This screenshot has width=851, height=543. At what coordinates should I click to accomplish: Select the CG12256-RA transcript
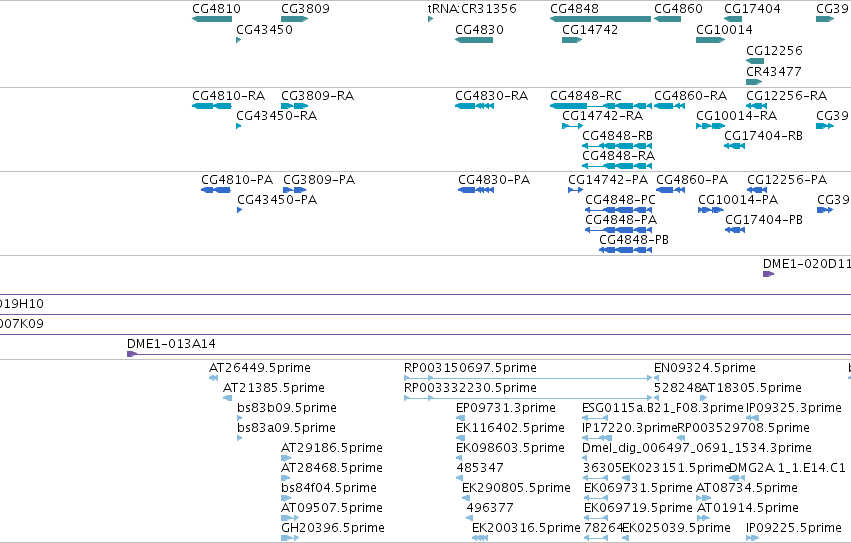point(757,106)
